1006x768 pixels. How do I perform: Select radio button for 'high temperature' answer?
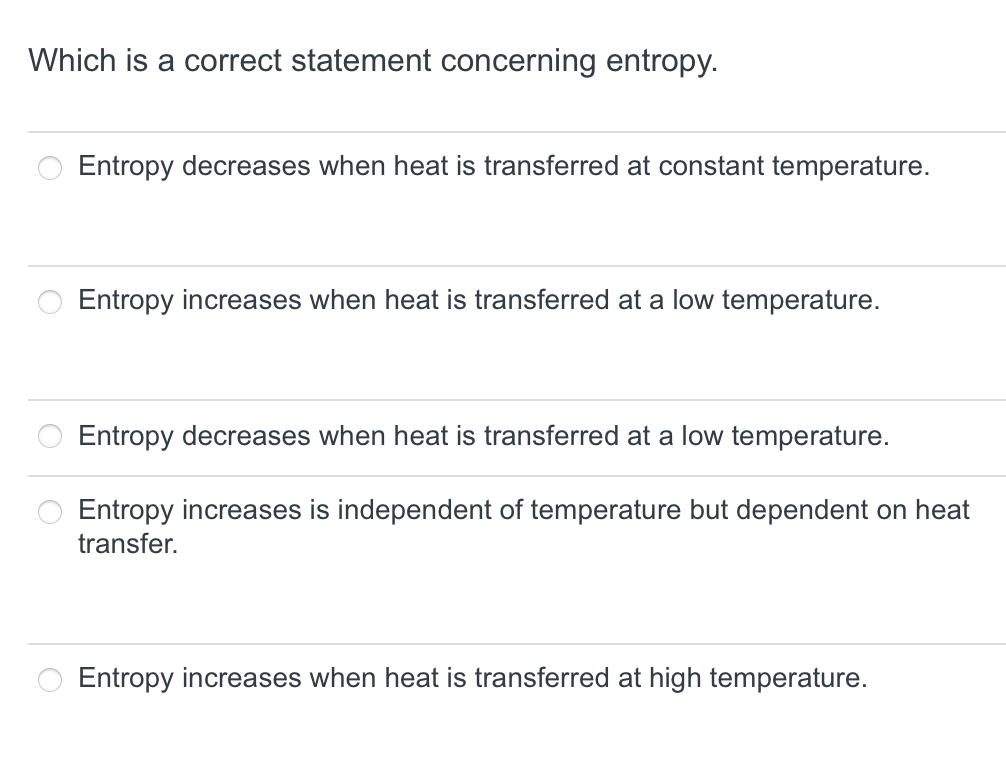50,680
